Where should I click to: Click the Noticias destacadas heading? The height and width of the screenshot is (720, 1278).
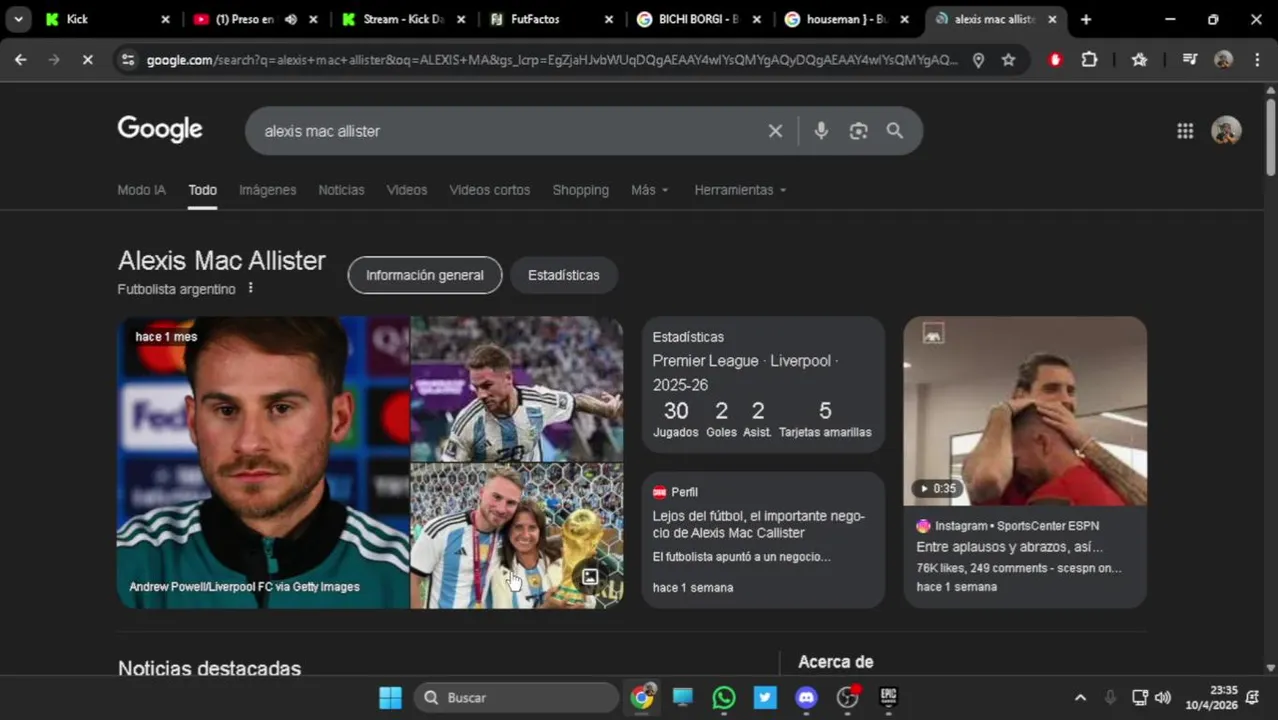coord(209,668)
